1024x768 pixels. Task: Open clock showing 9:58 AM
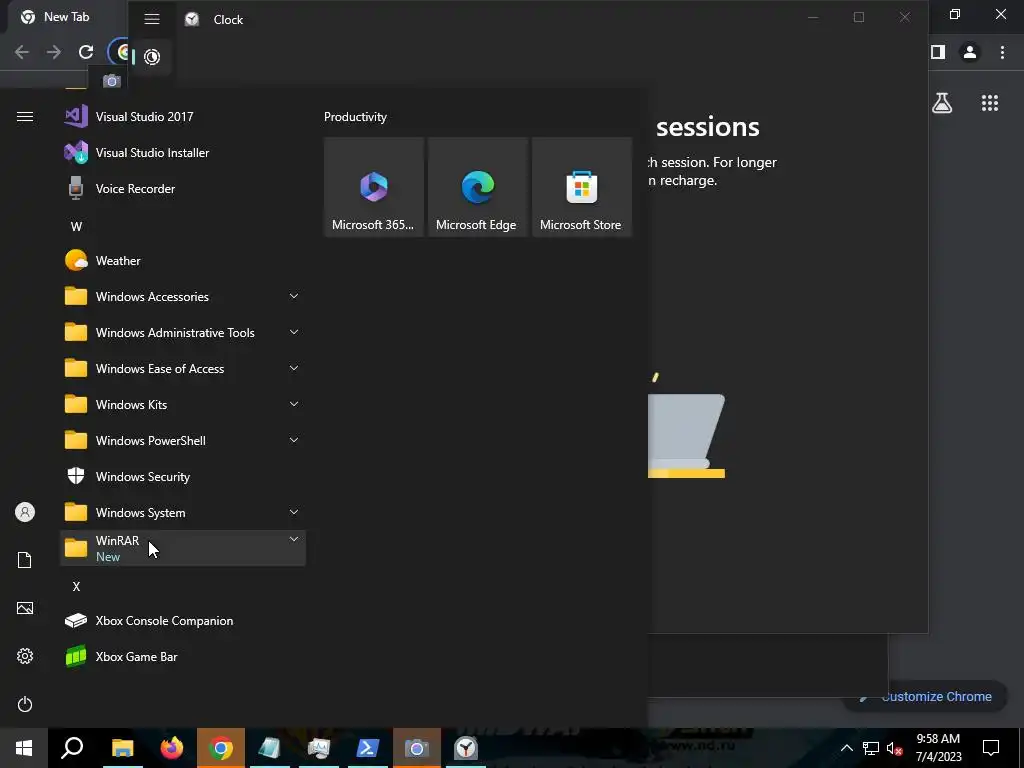[x=938, y=748]
